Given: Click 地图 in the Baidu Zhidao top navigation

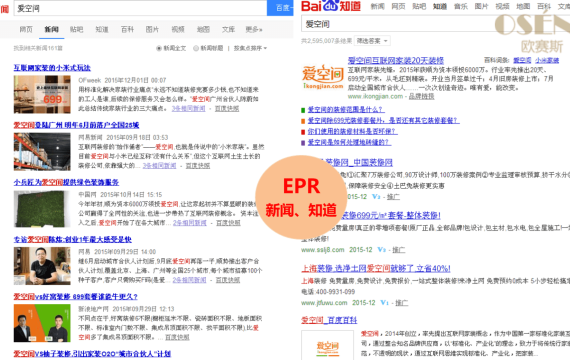Looking at the screenshot, I should point(523,7).
